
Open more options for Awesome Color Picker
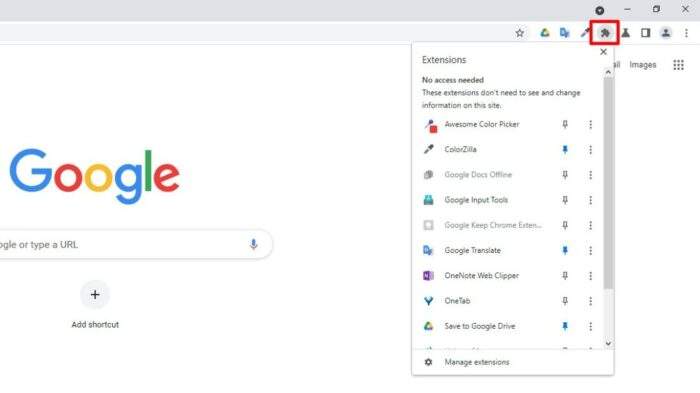click(590, 125)
